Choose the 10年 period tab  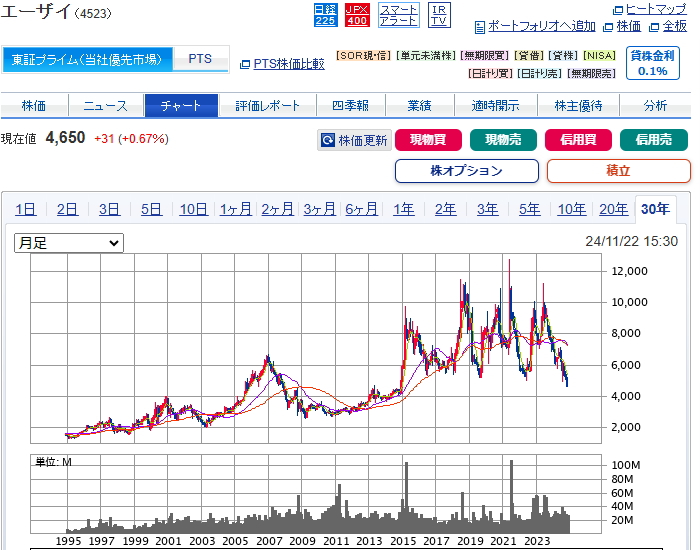coord(572,209)
